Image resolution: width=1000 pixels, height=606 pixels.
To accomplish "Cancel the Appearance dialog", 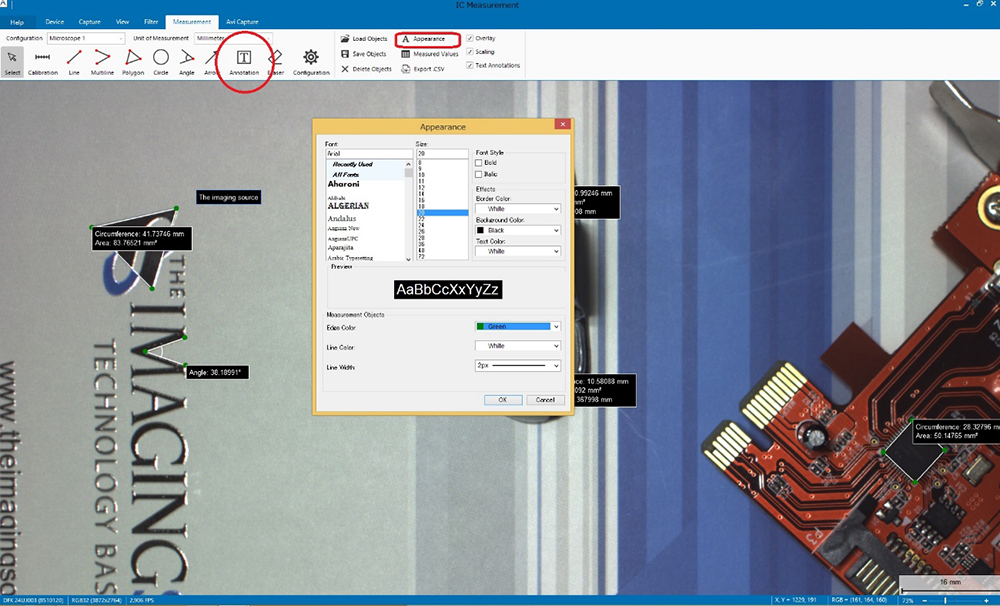I will (x=545, y=400).
